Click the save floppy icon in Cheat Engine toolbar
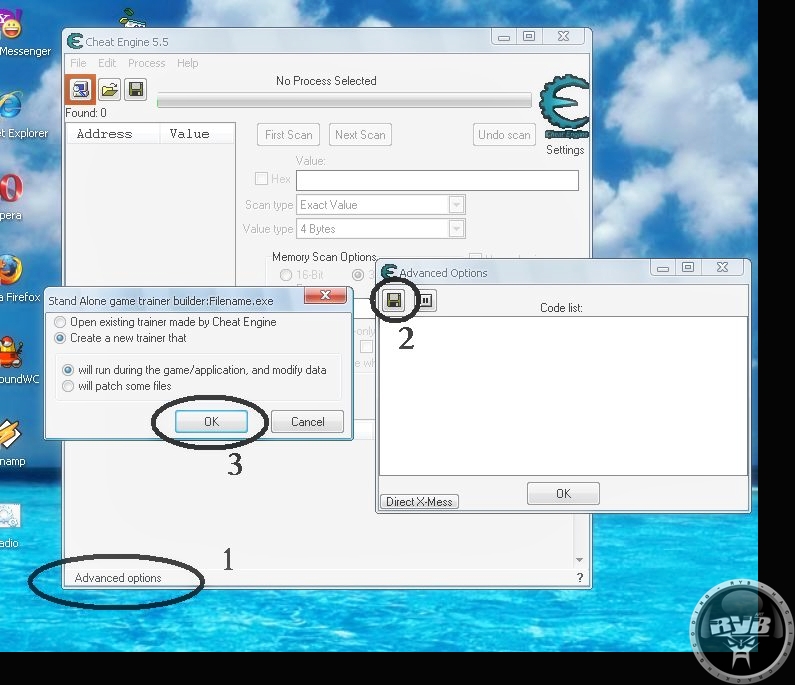Image resolution: width=795 pixels, height=685 pixels. pos(135,90)
